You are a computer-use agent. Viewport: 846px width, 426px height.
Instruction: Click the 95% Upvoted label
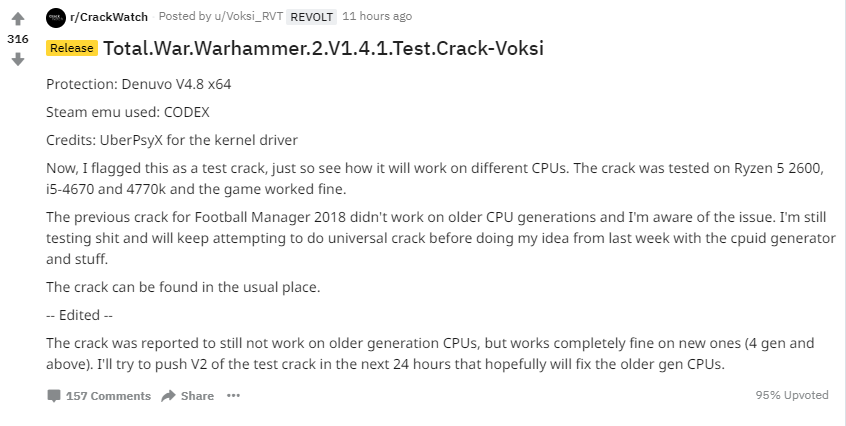(791, 395)
